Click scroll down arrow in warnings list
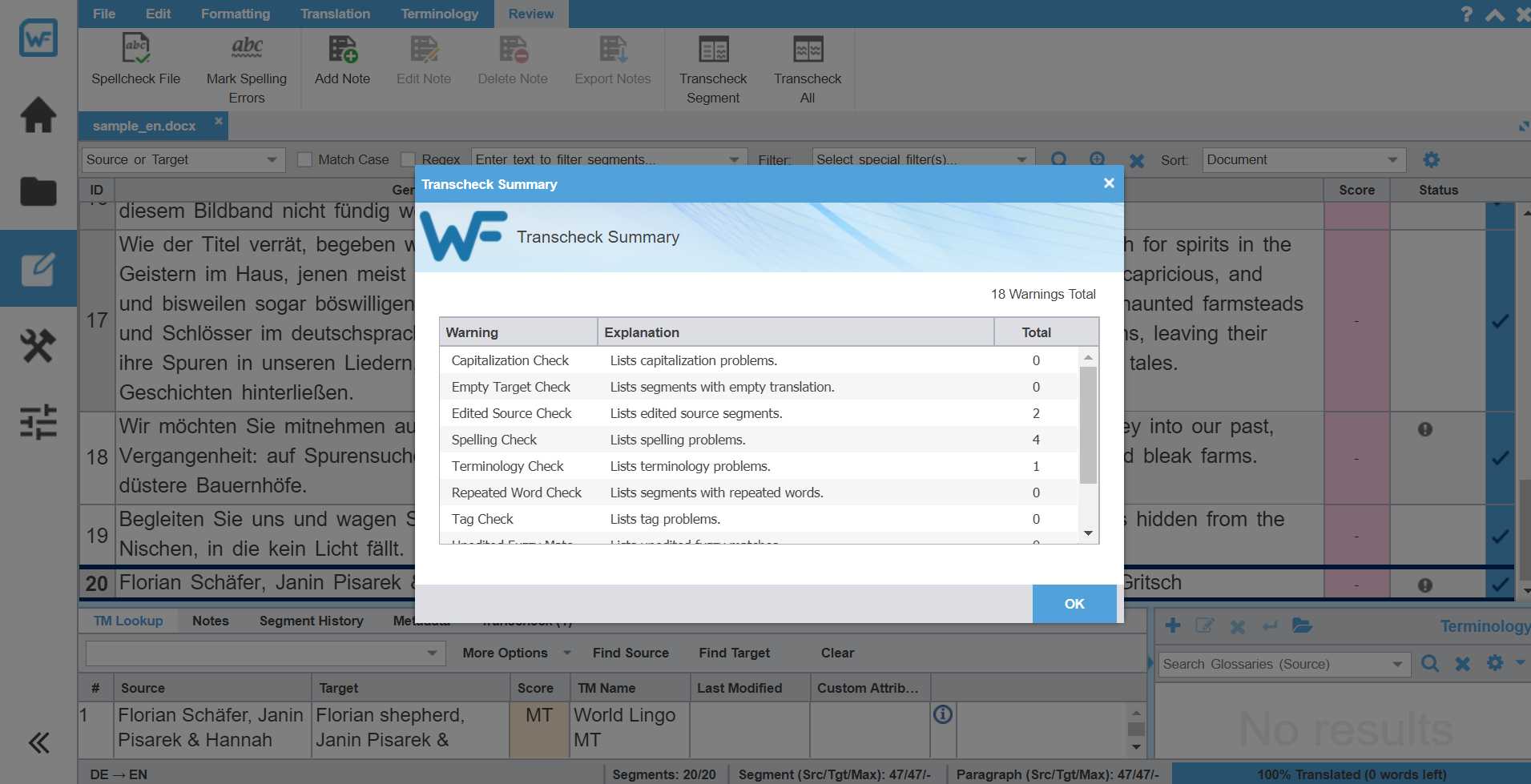The image size is (1531, 784). pos(1088,533)
